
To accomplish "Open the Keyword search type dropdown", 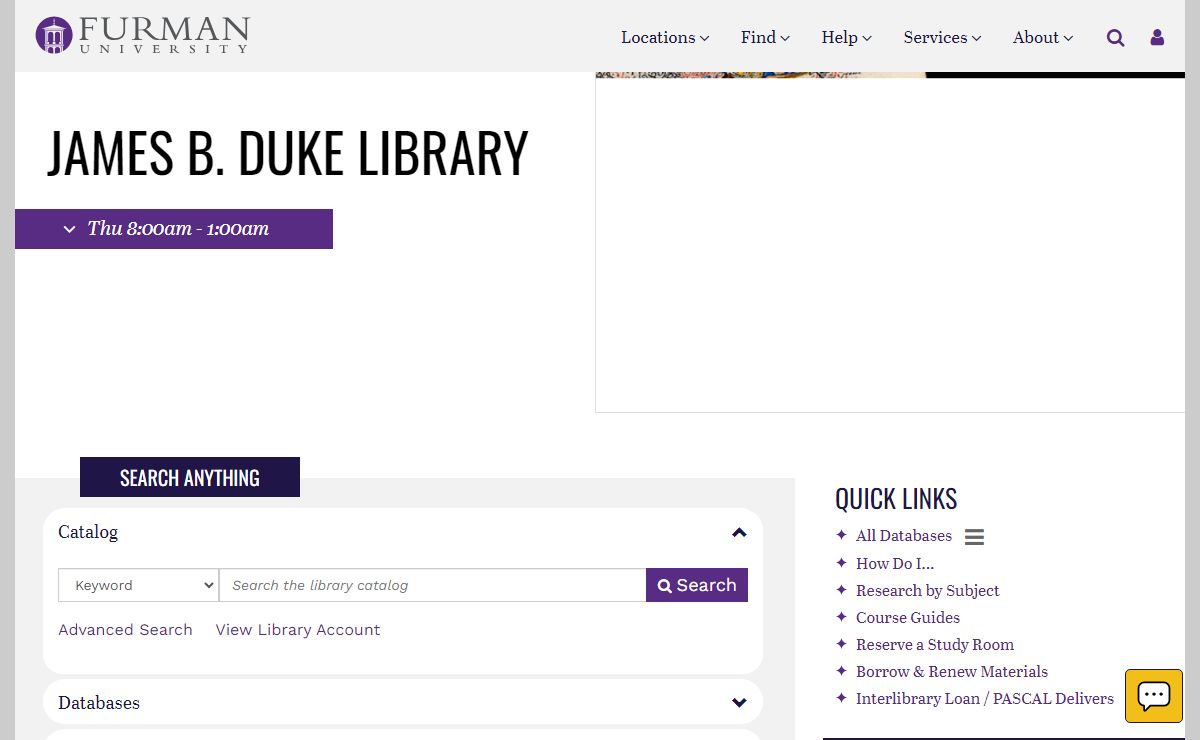I will 138,585.
